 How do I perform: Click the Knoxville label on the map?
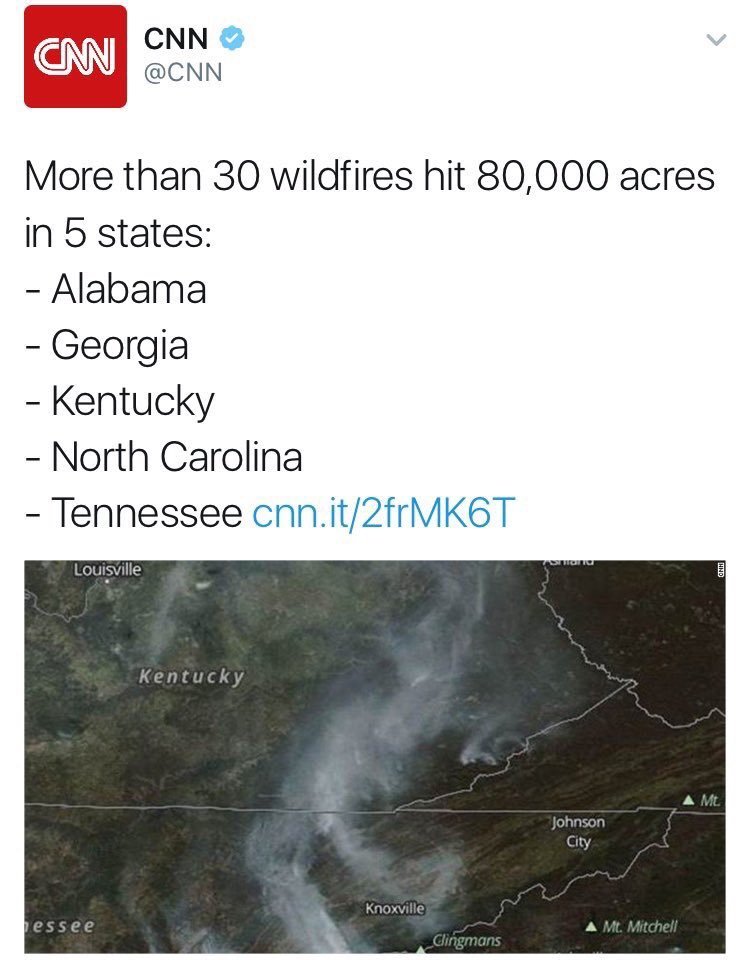tap(395, 908)
